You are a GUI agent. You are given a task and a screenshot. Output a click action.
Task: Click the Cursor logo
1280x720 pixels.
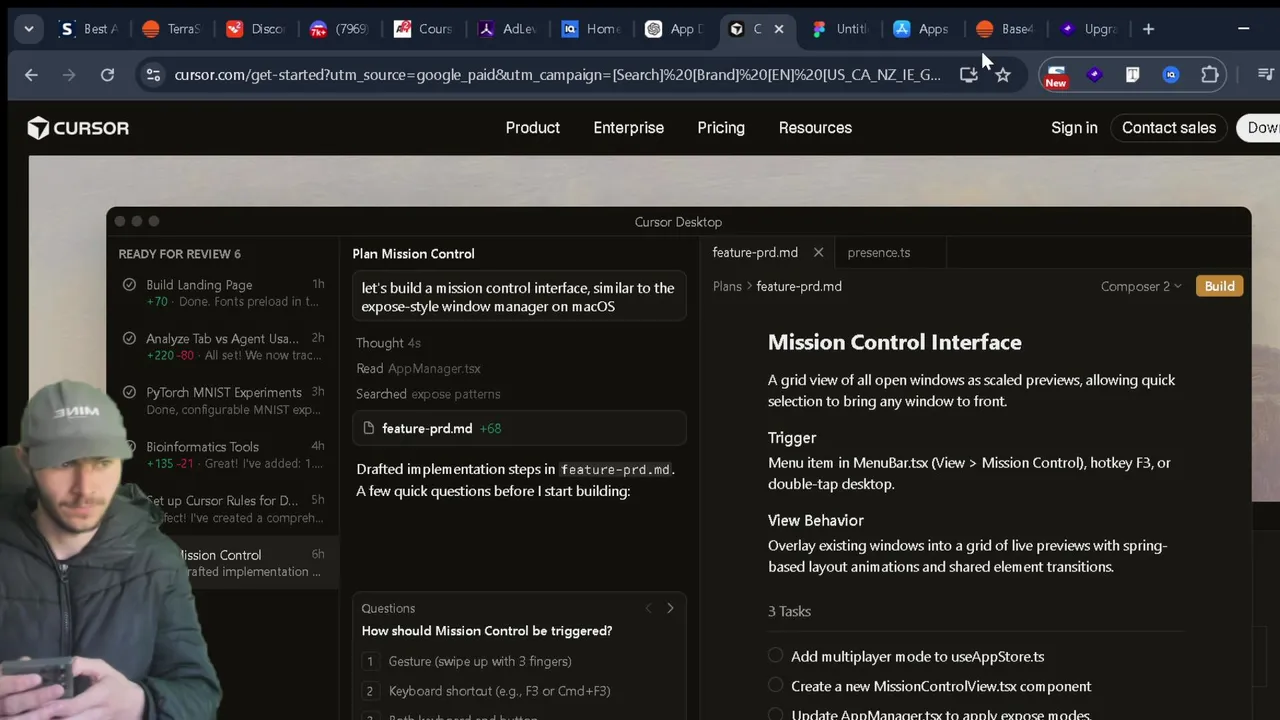click(78, 128)
